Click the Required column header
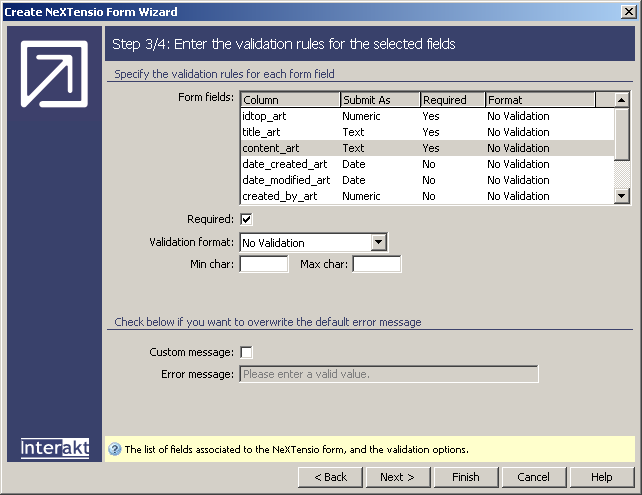 (452, 100)
